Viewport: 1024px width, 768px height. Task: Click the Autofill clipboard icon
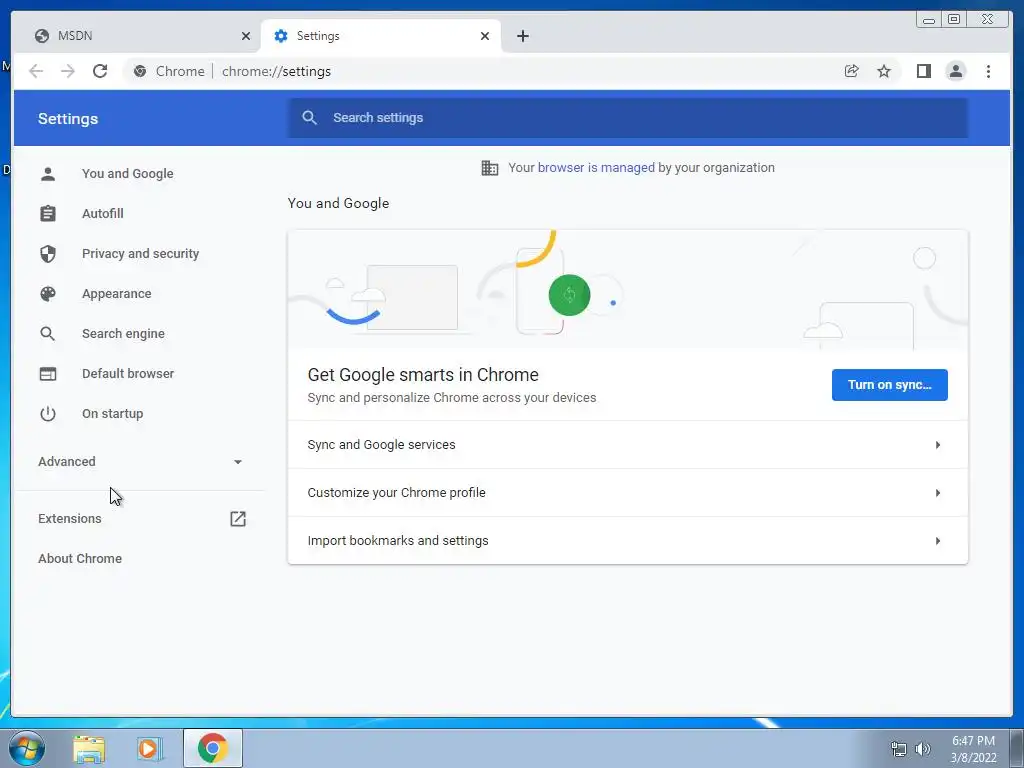(x=48, y=214)
